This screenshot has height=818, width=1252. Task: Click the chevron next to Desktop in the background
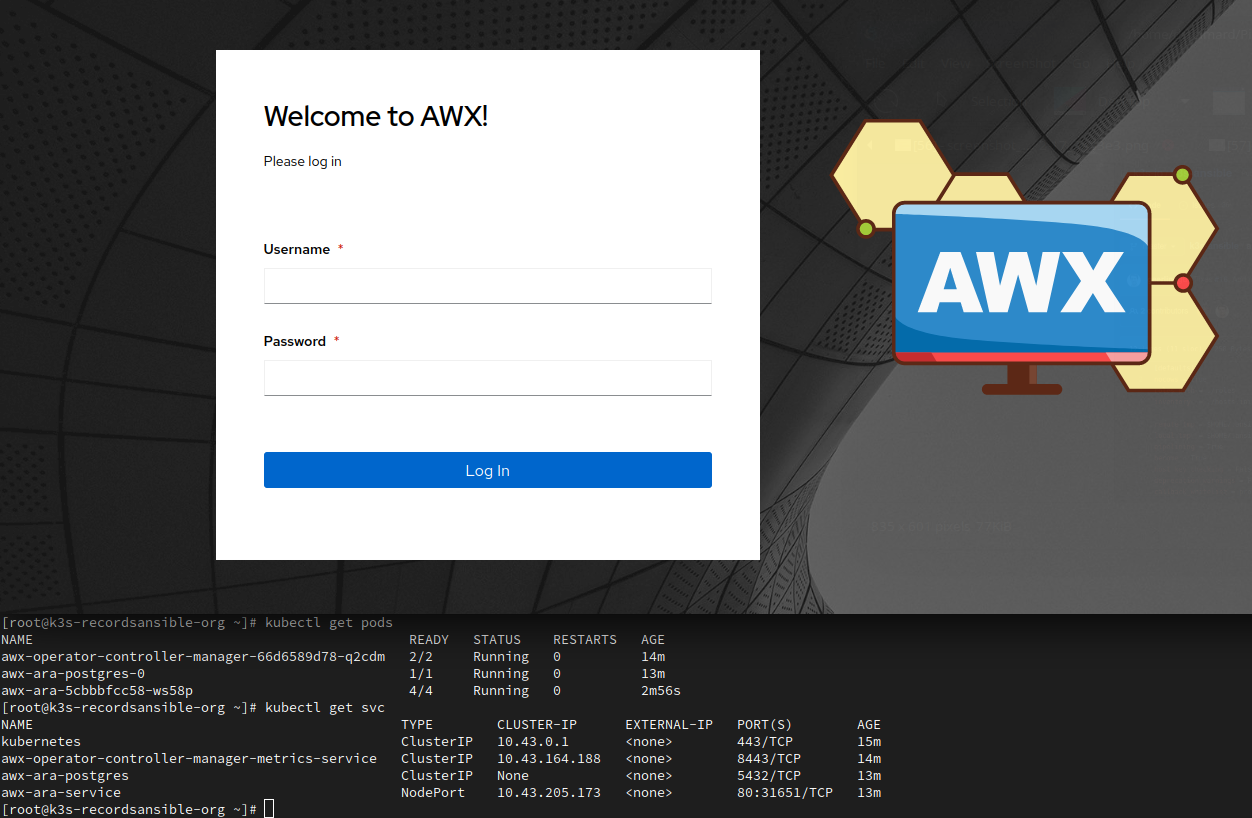(1184, 101)
